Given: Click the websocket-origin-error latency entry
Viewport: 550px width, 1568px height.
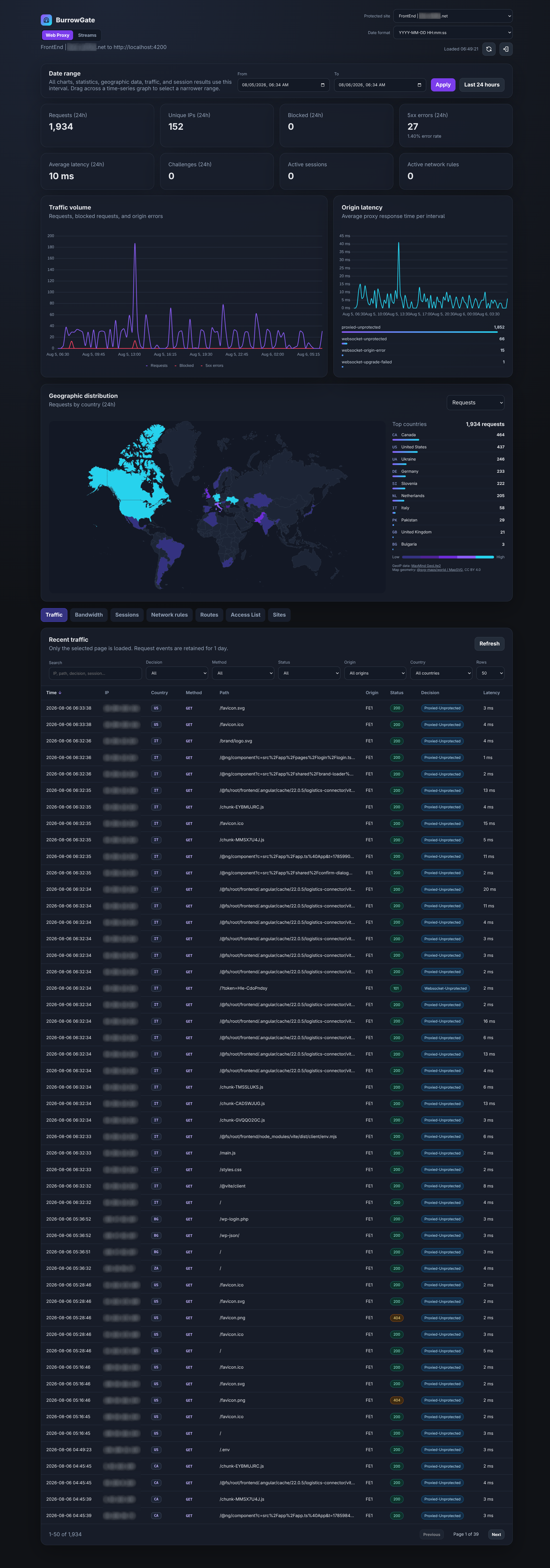Looking at the screenshot, I should (423, 352).
